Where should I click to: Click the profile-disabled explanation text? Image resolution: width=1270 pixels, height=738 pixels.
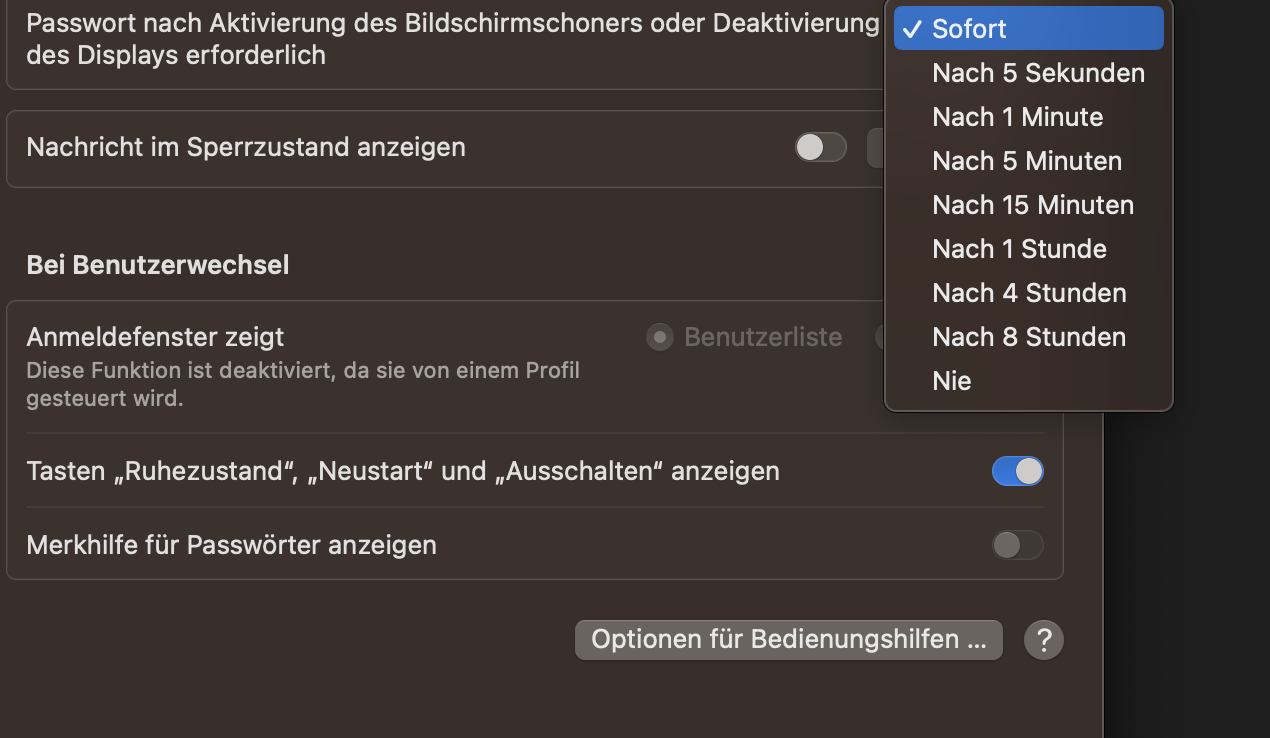[x=302, y=385]
